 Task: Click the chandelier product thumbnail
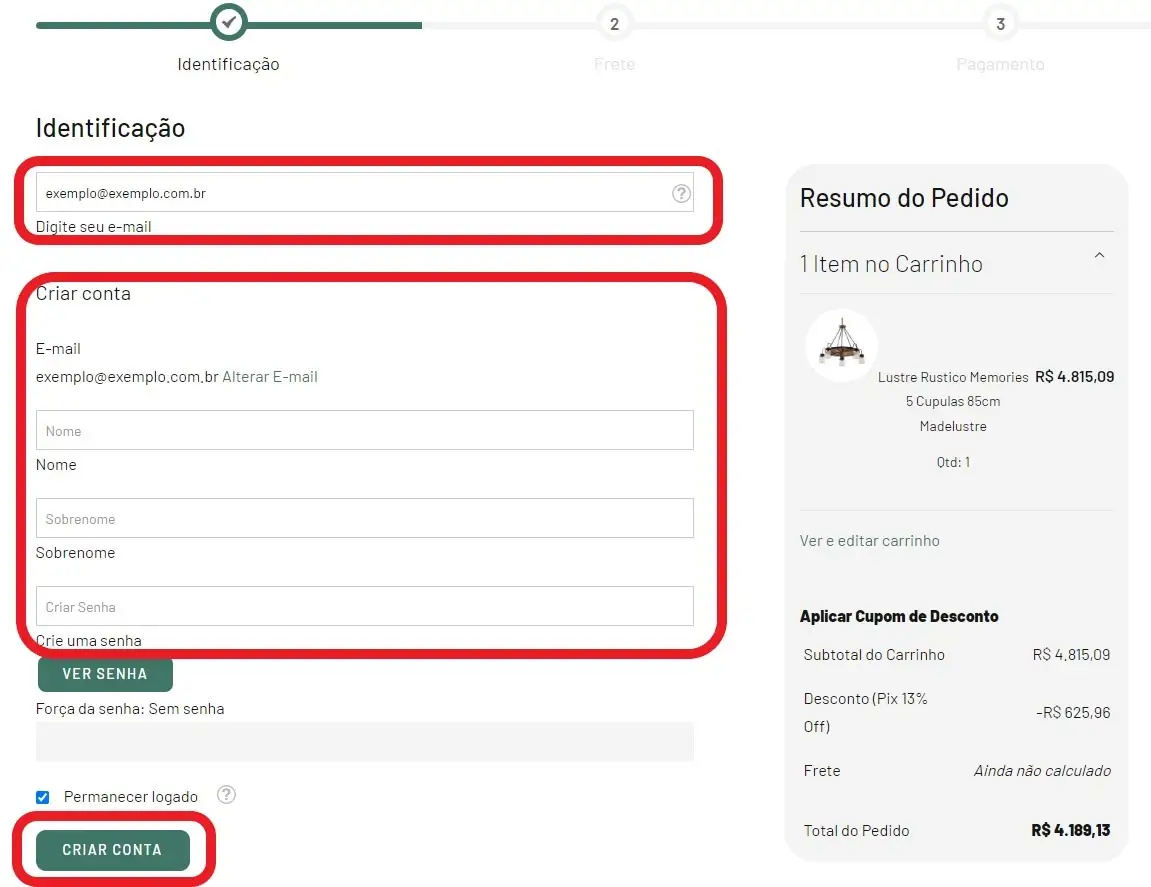click(x=841, y=345)
